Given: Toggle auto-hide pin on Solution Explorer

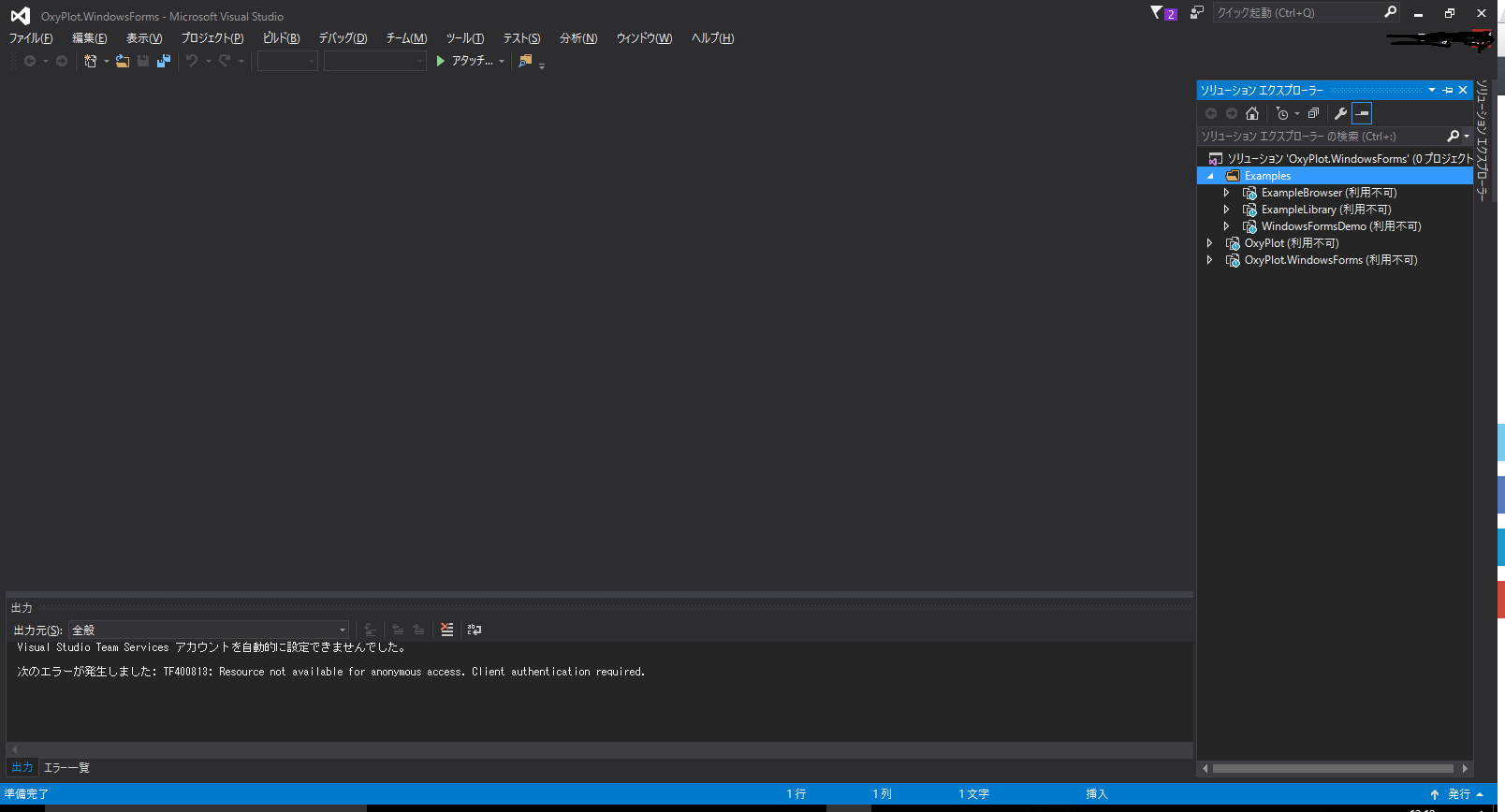Looking at the screenshot, I should tap(1448, 90).
